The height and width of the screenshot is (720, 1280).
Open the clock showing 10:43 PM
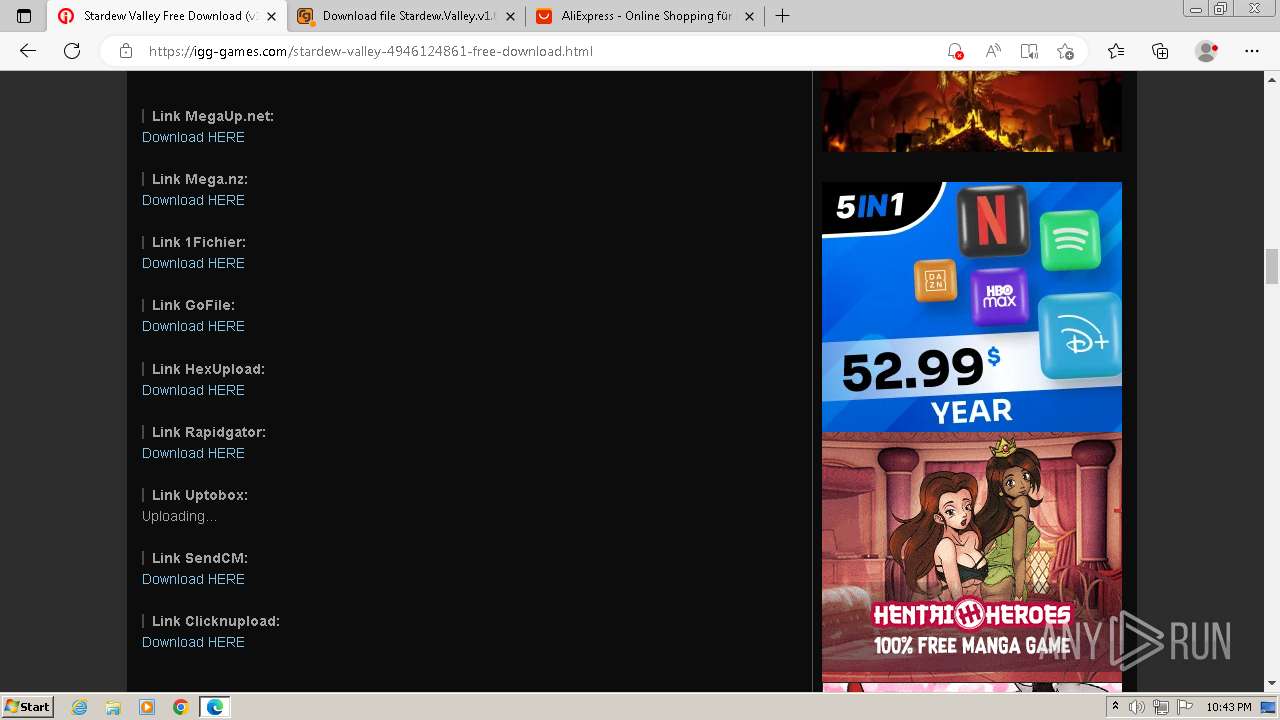(x=1228, y=707)
